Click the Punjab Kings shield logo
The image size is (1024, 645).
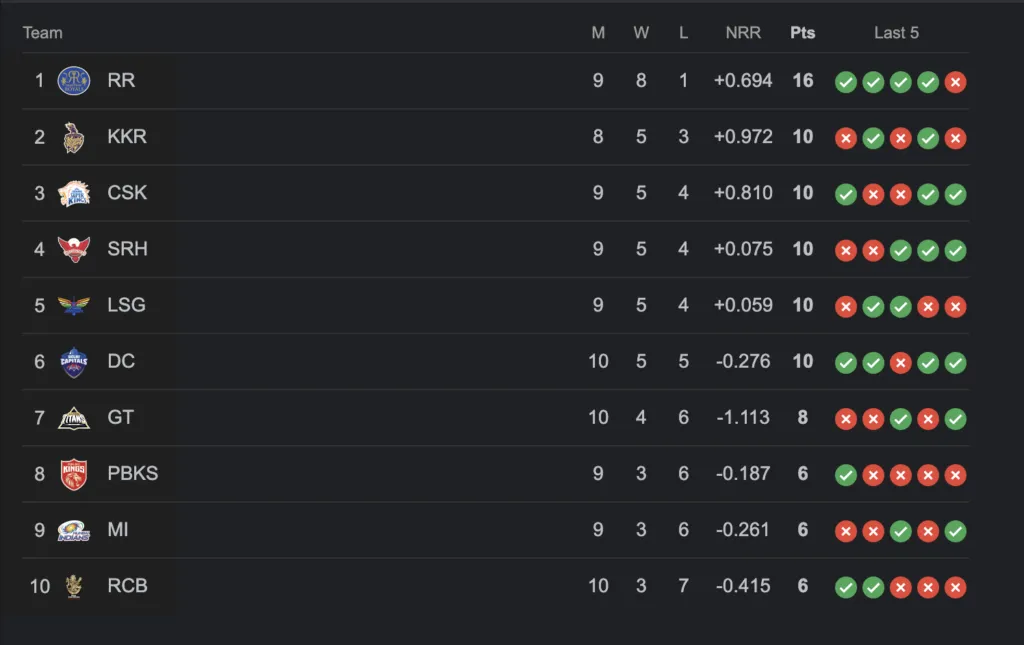pyautogui.click(x=74, y=474)
